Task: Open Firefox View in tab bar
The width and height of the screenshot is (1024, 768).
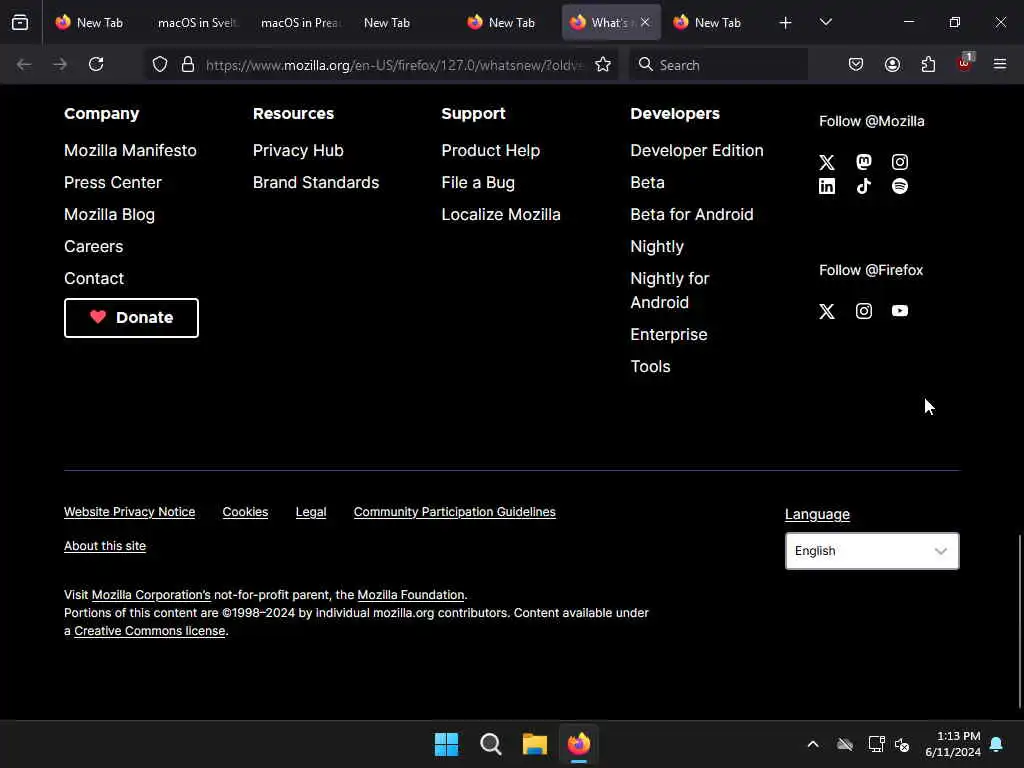Action: pos(20,22)
